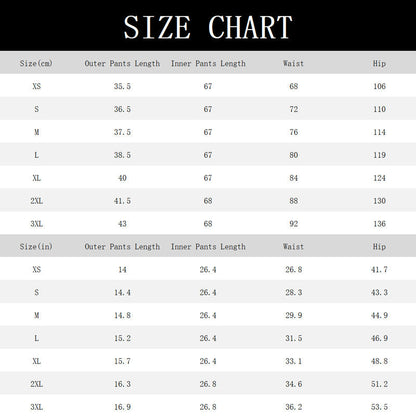416x416 pixels.
Task: Select the hip value 119 for size L
Action: (379, 155)
